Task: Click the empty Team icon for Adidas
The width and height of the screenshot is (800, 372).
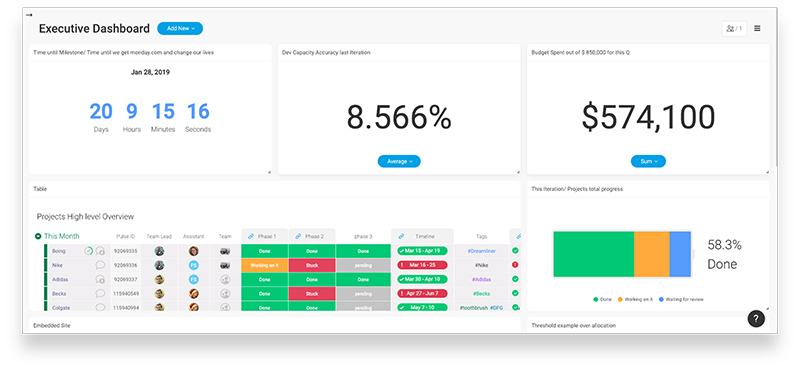Action: tap(225, 279)
